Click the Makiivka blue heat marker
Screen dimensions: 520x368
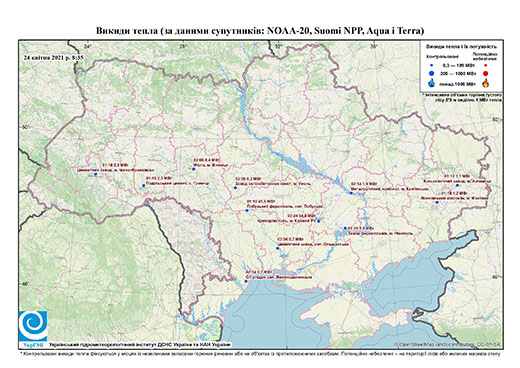click(437, 202)
